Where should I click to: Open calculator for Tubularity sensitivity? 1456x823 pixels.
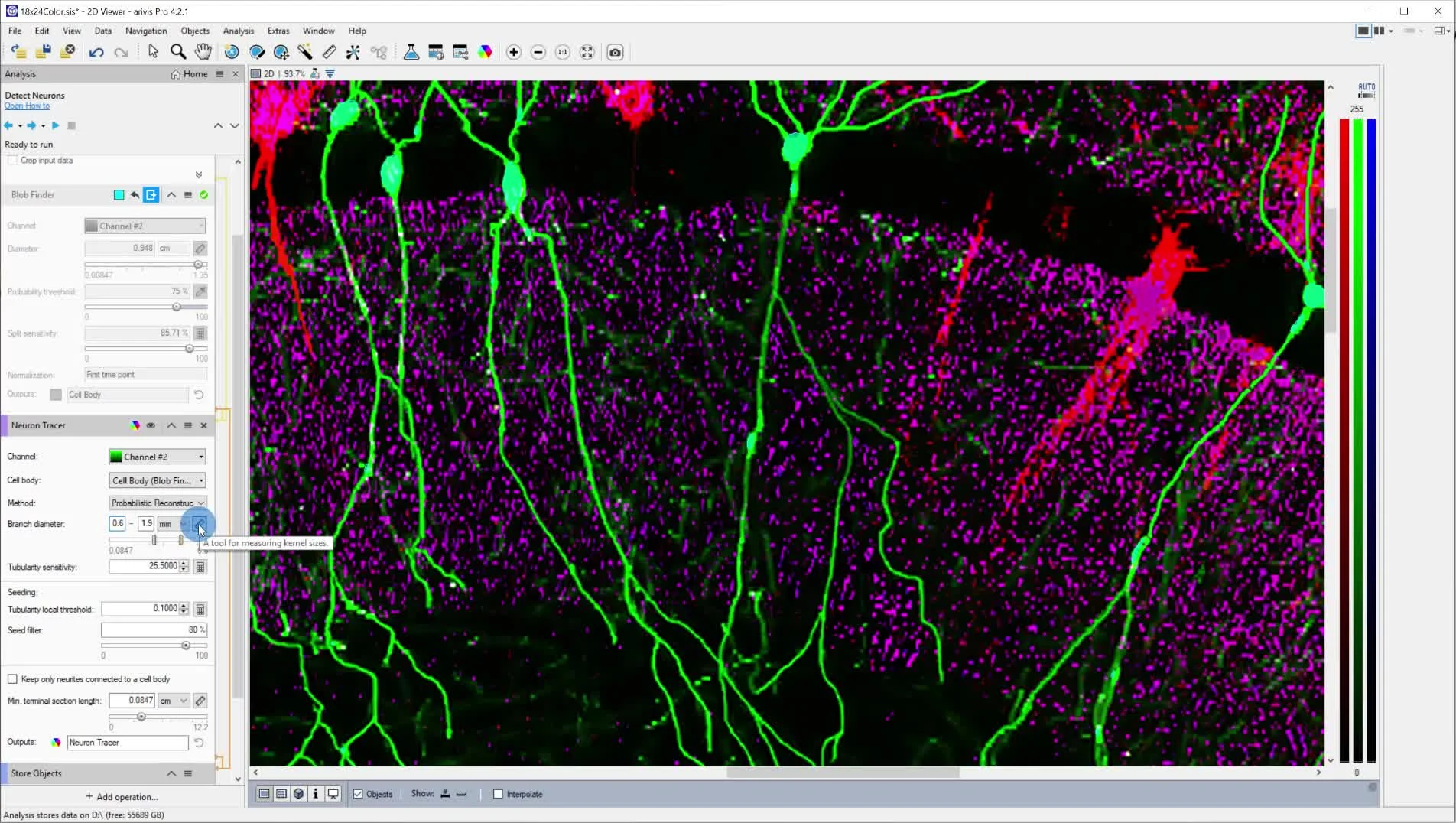[x=200, y=567]
